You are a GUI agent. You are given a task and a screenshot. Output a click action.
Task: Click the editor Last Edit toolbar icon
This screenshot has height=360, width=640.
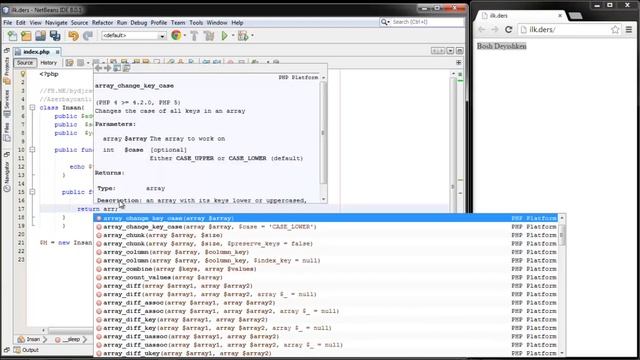(x=69, y=62)
